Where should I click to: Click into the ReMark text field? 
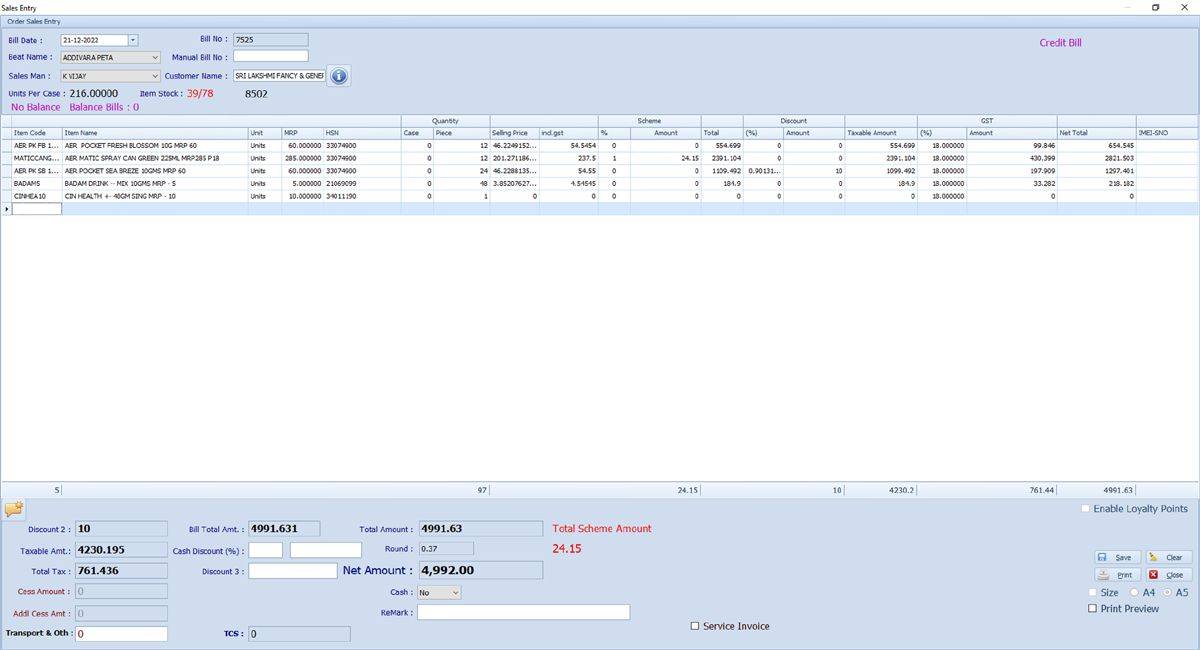(x=523, y=612)
